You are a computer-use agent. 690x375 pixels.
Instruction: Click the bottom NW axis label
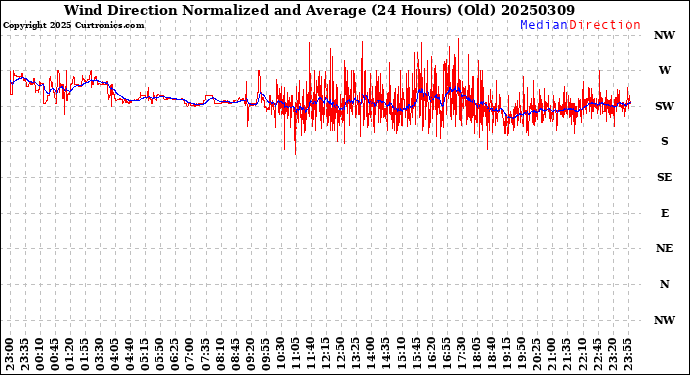[664, 320]
